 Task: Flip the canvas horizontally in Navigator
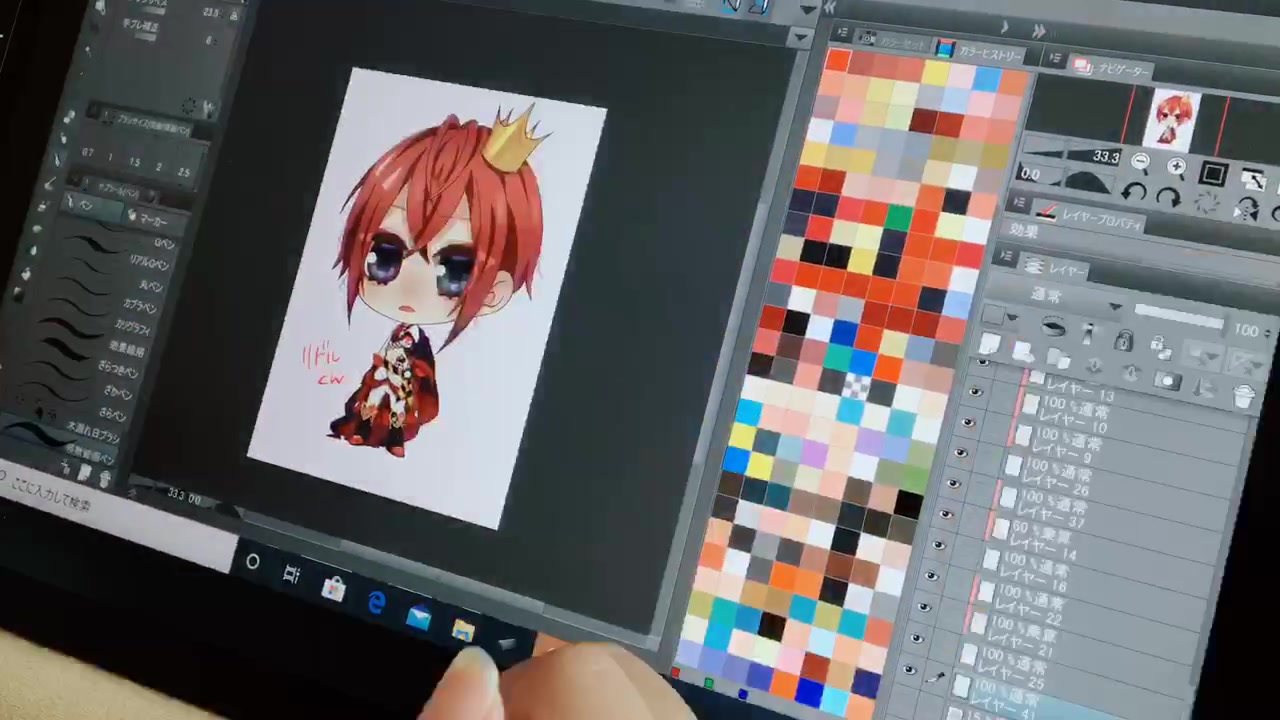pyautogui.click(x=1246, y=209)
